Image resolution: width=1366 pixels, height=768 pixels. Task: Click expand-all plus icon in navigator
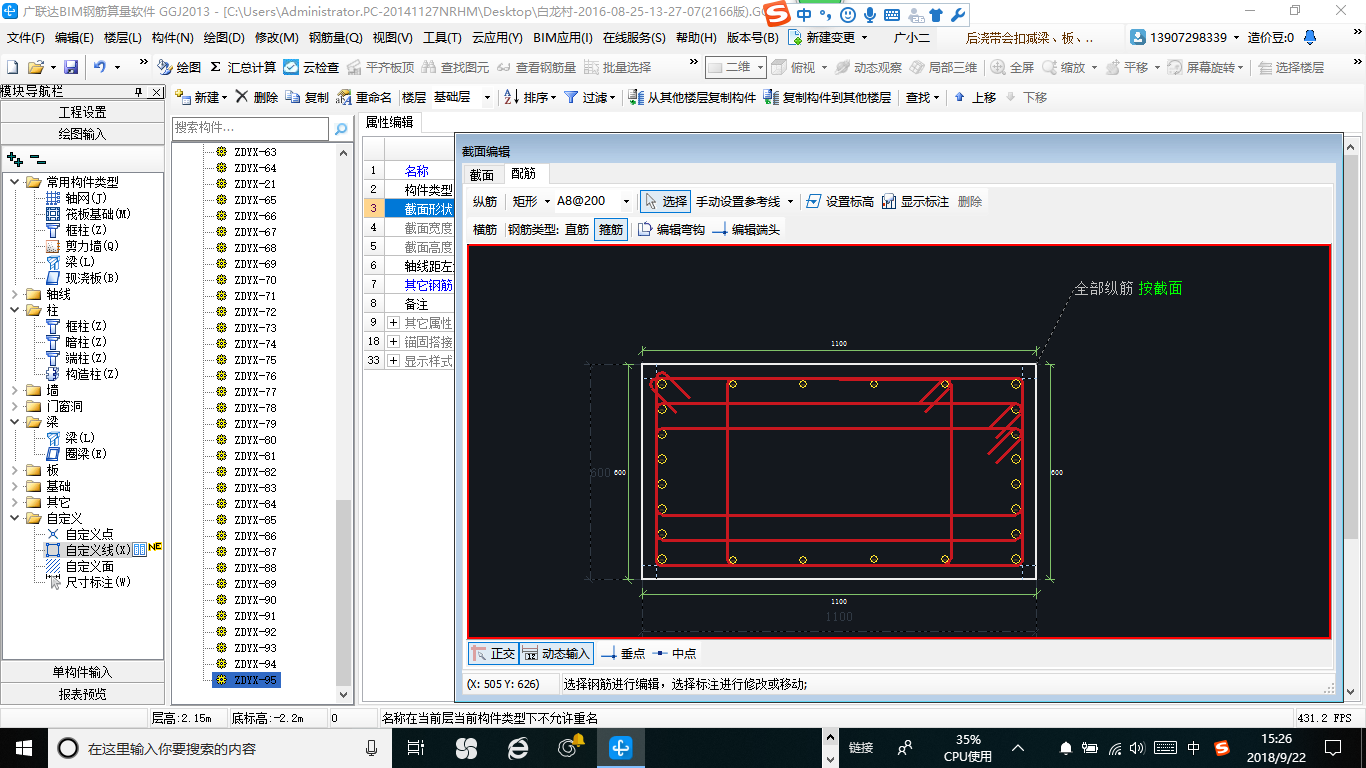[14, 158]
